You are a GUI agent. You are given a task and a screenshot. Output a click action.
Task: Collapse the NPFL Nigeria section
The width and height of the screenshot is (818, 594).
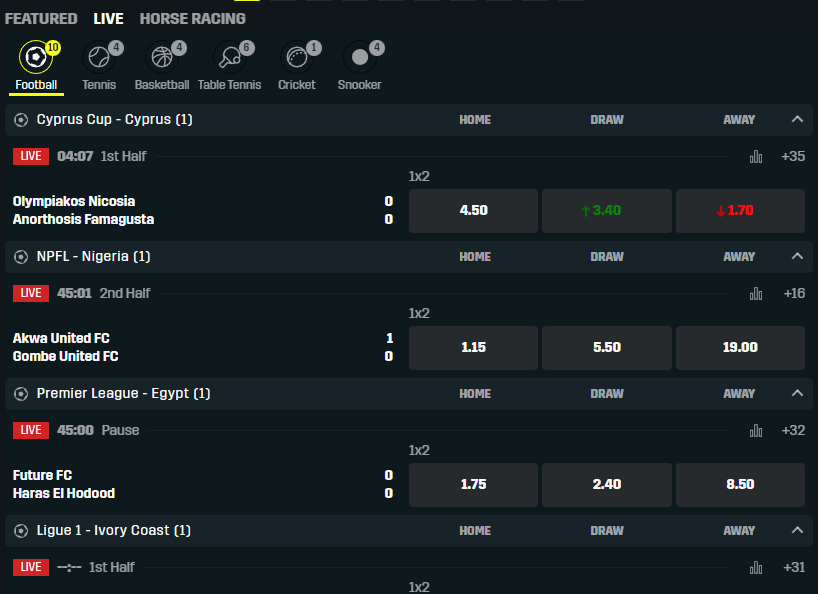[797, 256]
